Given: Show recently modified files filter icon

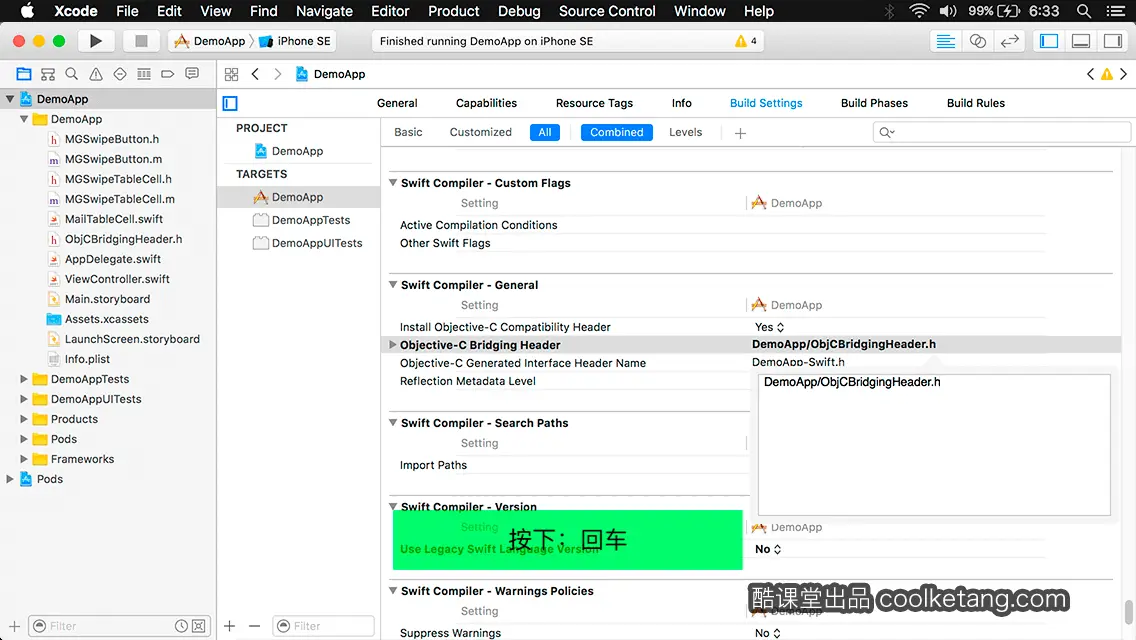Looking at the screenshot, I should [x=181, y=626].
